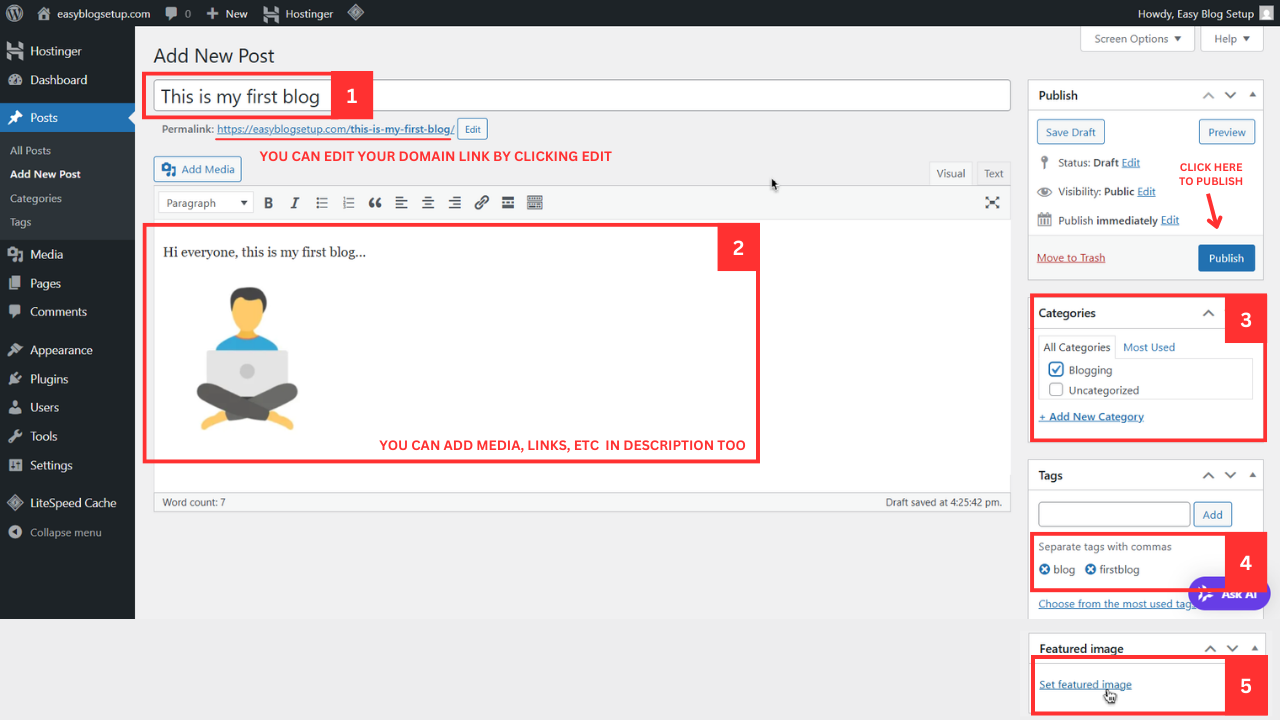The height and width of the screenshot is (720, 1280).
Task: Click Preview button
Action: tap(1227, 132)
